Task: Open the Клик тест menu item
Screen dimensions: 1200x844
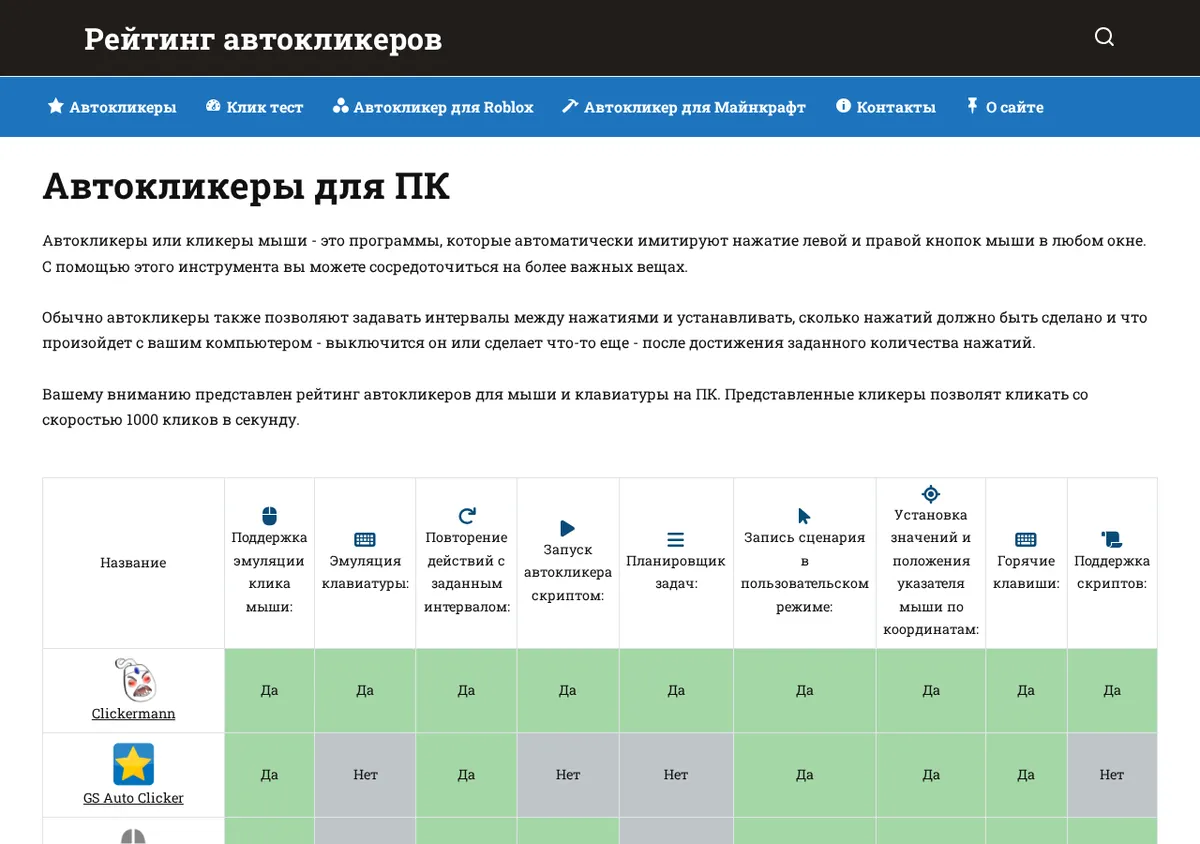Action: [x=254, y=107]
